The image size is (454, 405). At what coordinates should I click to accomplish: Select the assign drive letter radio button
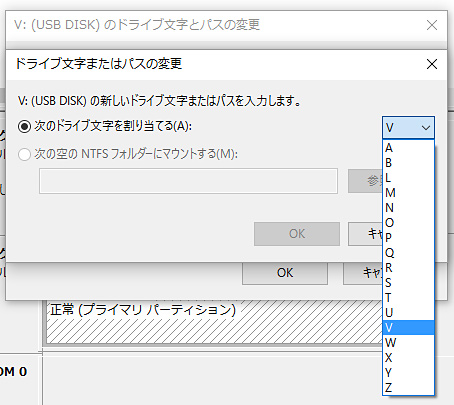(x=24, y=127)
